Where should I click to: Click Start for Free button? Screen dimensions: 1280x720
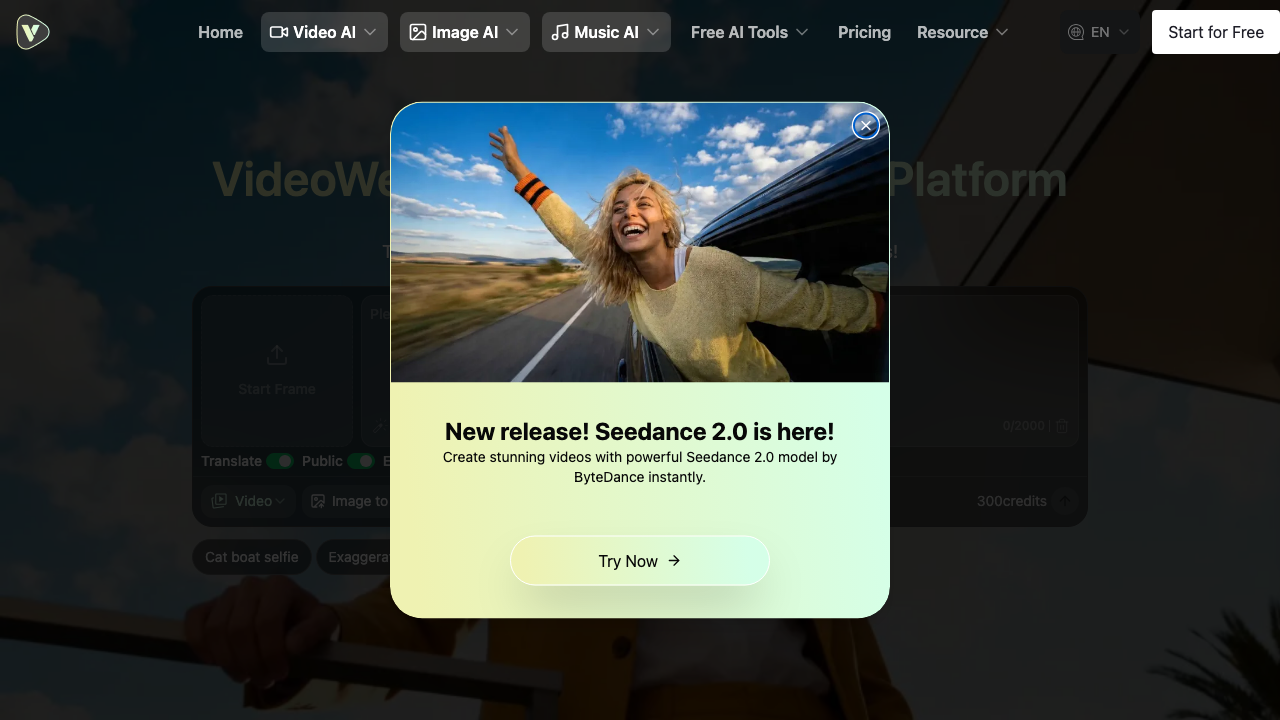(1216, 32)
